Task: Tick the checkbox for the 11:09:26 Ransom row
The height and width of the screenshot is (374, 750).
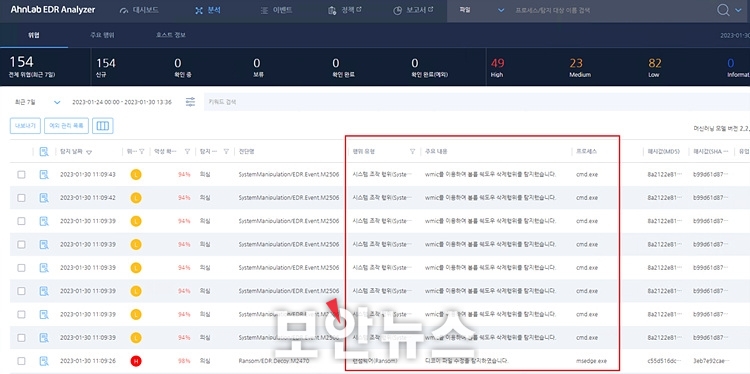Action: (x=22, y=361)
